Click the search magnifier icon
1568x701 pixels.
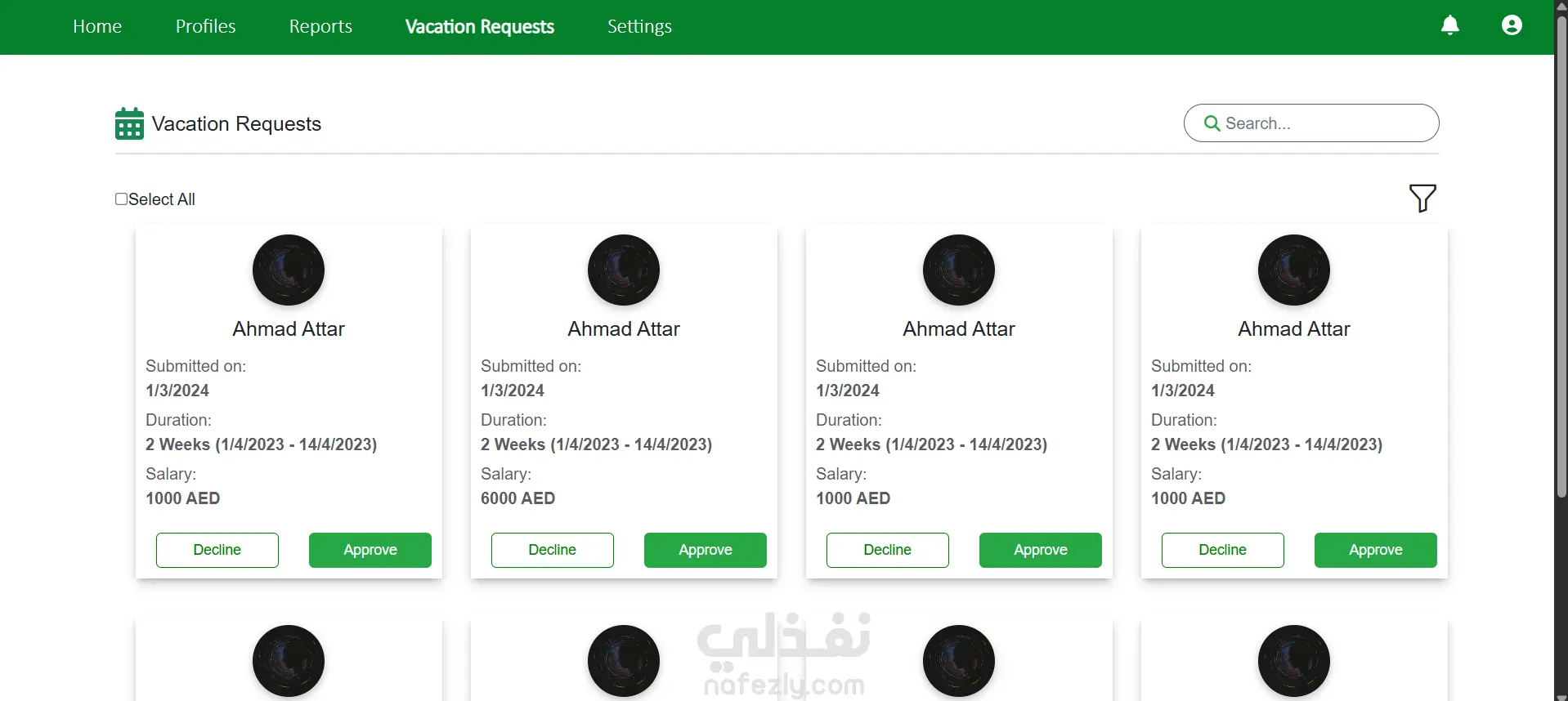(1212, 123)
